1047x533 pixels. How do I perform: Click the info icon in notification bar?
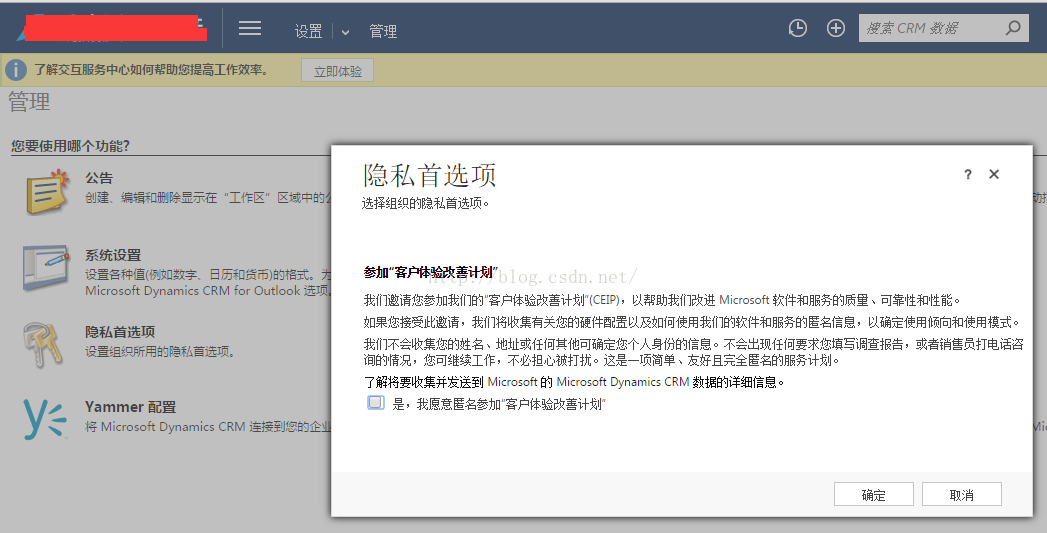click(x=16, y=69)
